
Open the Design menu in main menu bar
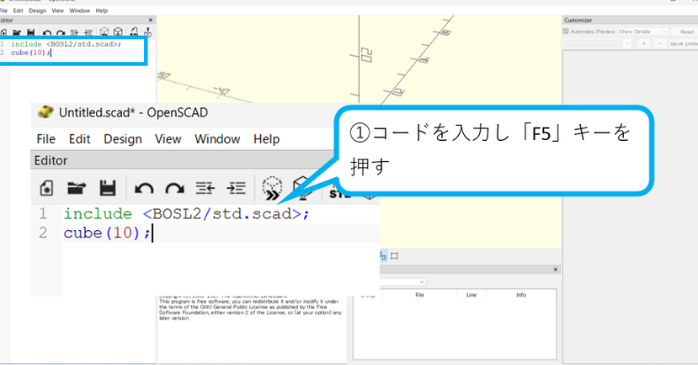(x=37, y=11)
